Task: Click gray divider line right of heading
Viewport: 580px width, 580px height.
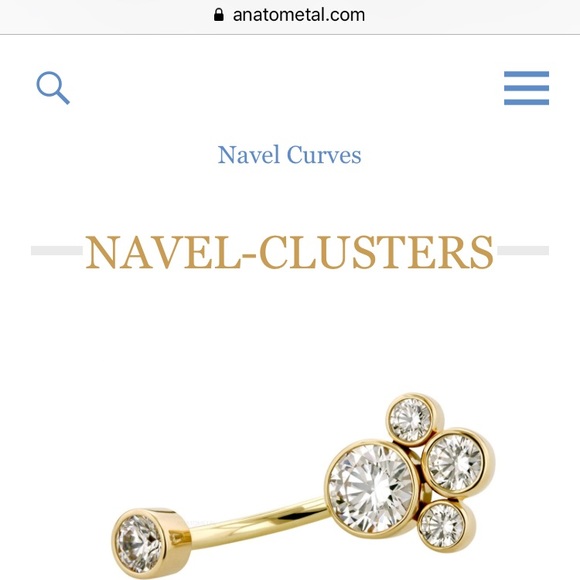Action: (523, 251)
